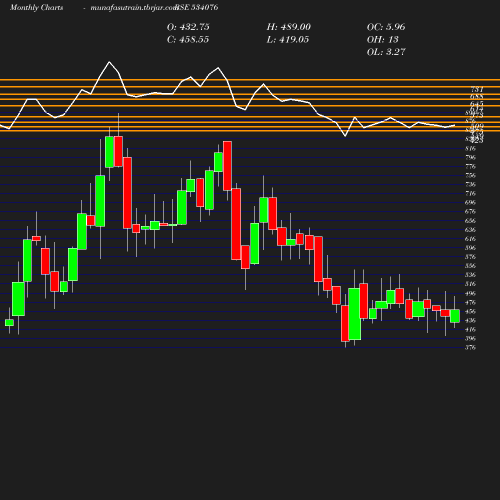Select the high value 'H: 489.00'

289,27
